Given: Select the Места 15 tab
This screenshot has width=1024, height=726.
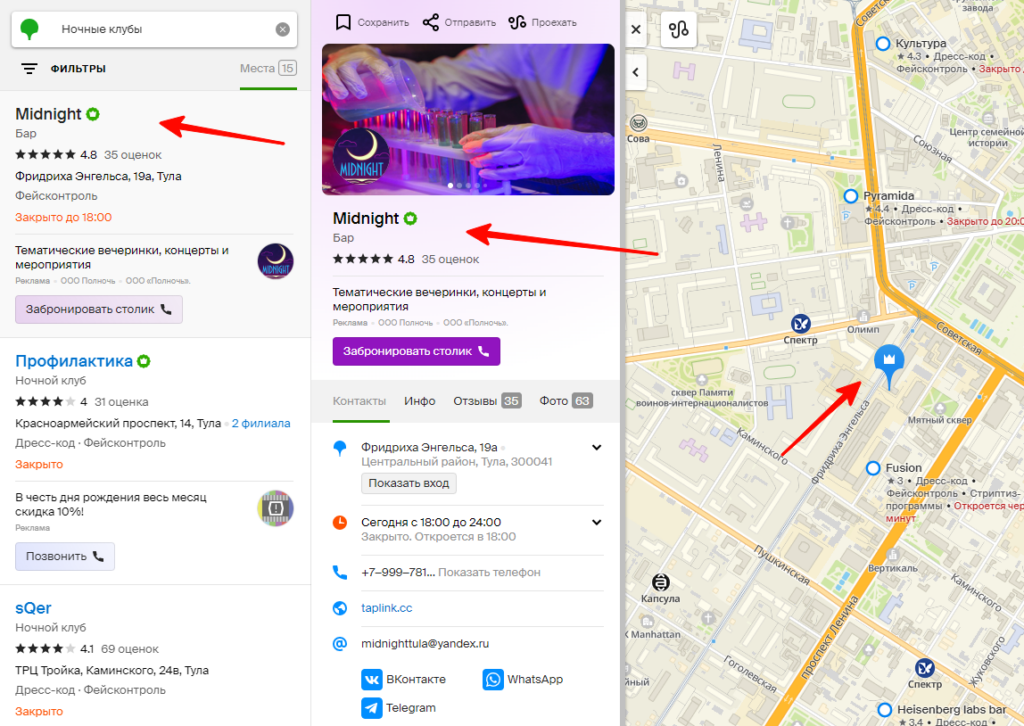Looking at the screenshot, I should coord(268,69).
